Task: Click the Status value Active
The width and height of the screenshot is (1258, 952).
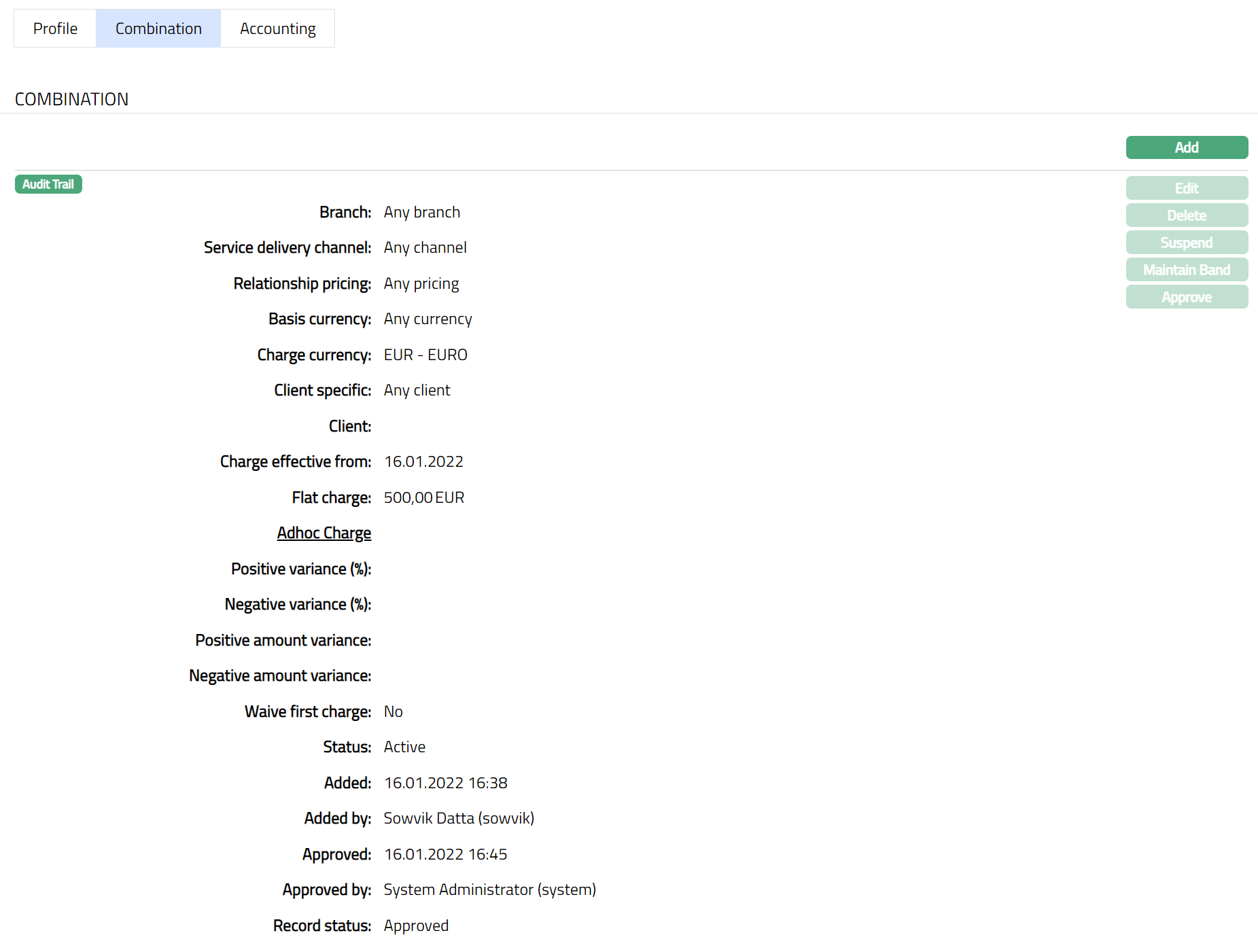Action: [404, 747]
